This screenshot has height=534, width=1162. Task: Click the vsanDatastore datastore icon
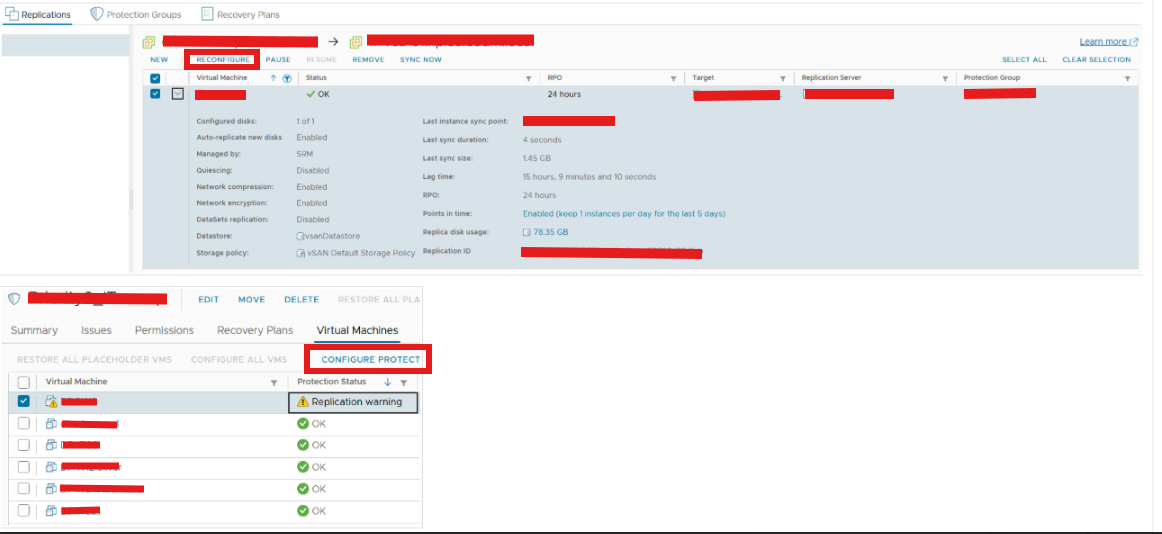point(300,236)
